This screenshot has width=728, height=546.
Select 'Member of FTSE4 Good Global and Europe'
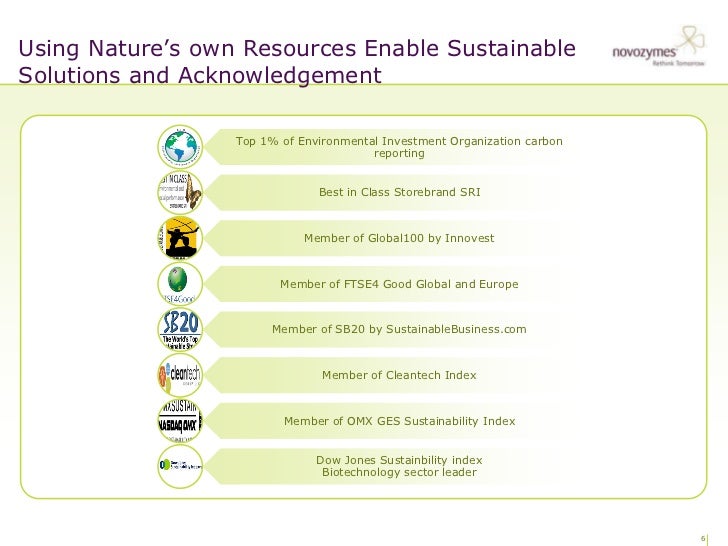(399, 284)
